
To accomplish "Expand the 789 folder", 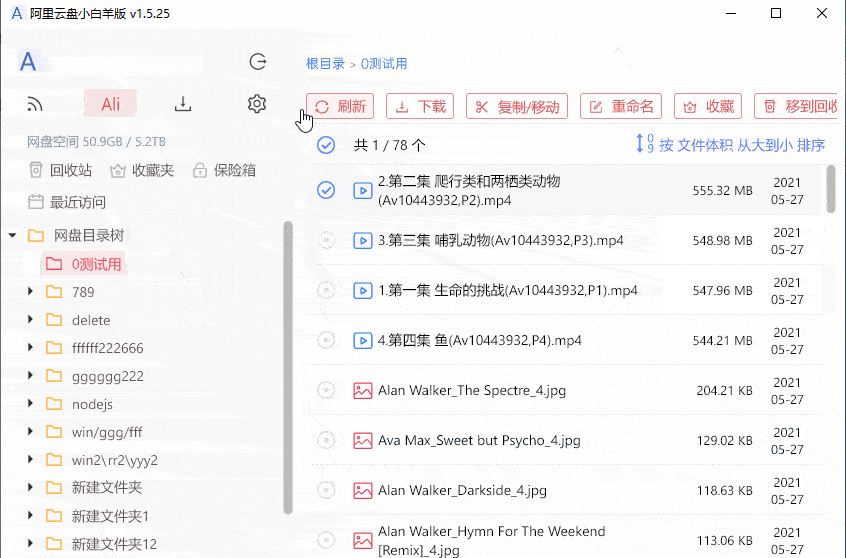I will click(31, 292).
